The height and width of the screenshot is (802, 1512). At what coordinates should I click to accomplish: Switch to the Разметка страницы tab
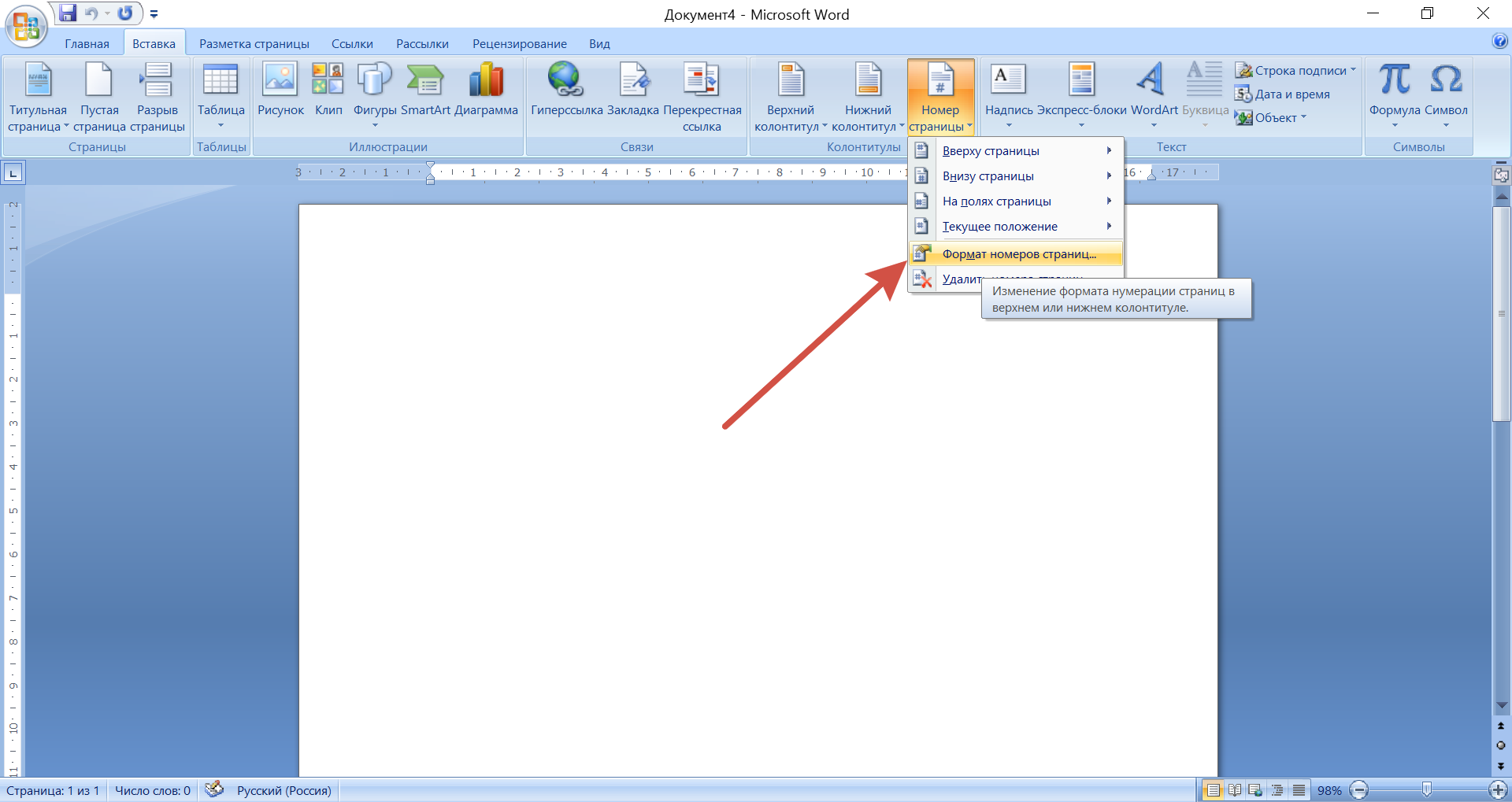click(254, 44)
